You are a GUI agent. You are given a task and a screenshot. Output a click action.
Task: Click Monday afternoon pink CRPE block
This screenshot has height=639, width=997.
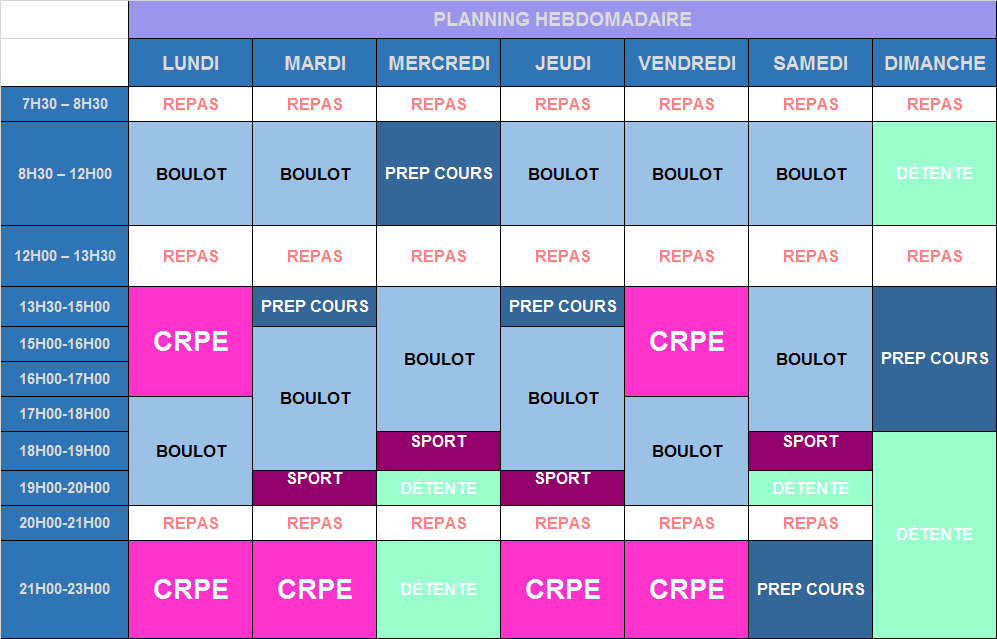[191, 341]
